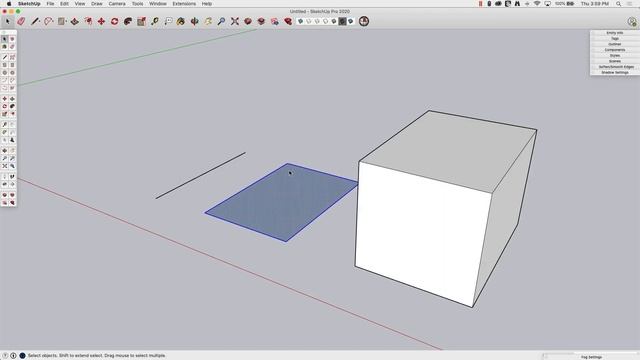Screen dimensions: 640x360
Task: Click the Fog Settings label at bottom right
Action: coord(591,357)
